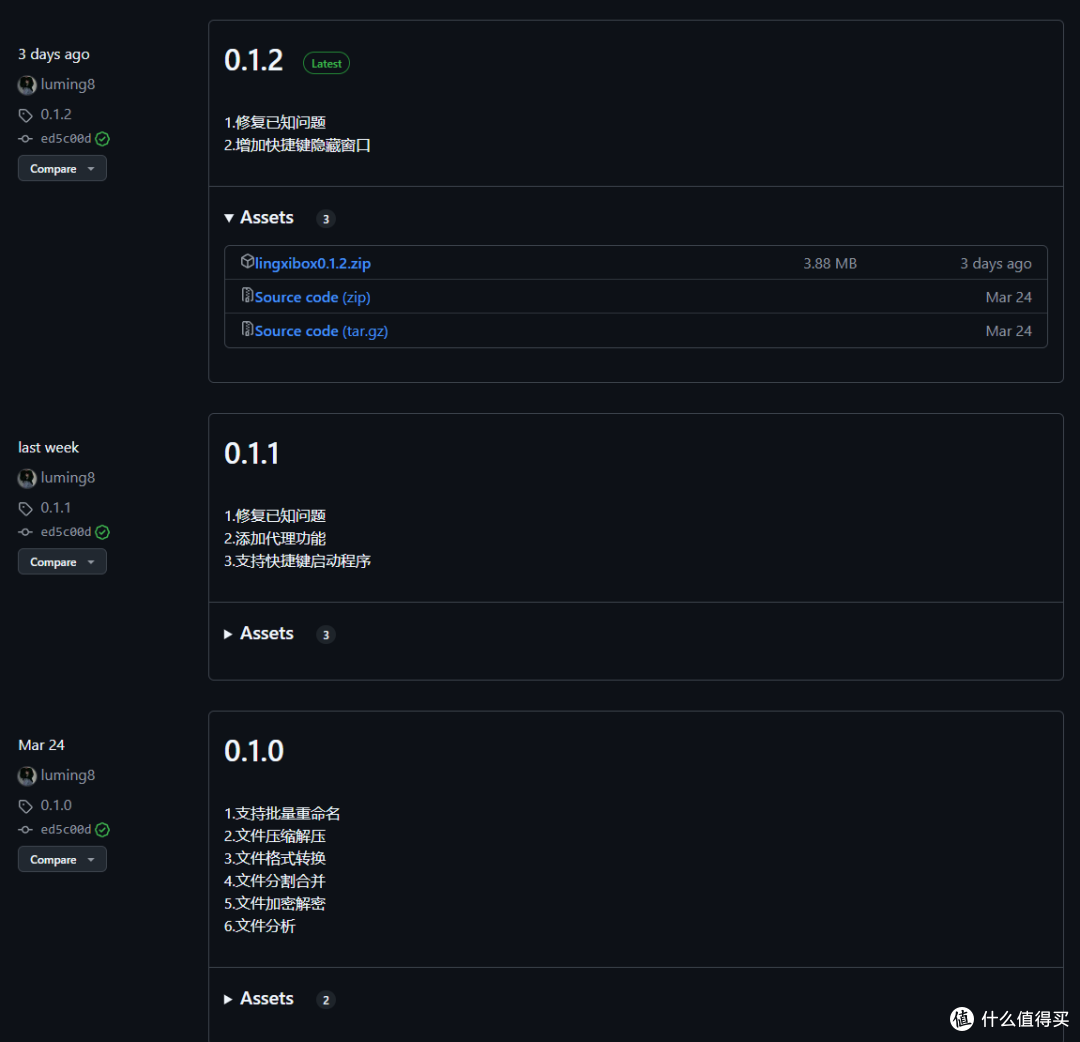Screen dimensions: 1080x1042
Task: Click note '6.文件分析'
Action: pyautogui.click(x=260, y=926)
